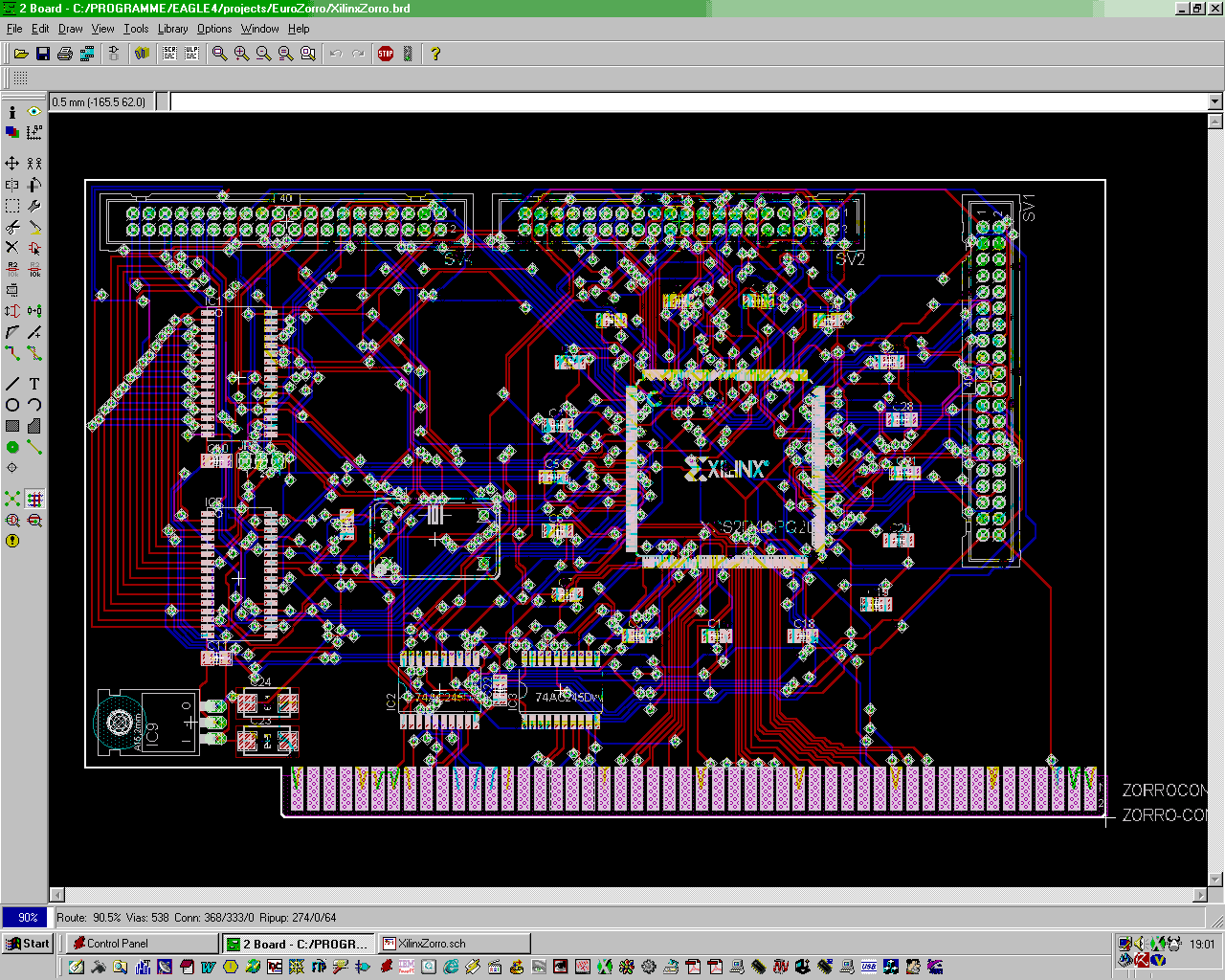Select the Show eye tool

[x=34, y=112]
